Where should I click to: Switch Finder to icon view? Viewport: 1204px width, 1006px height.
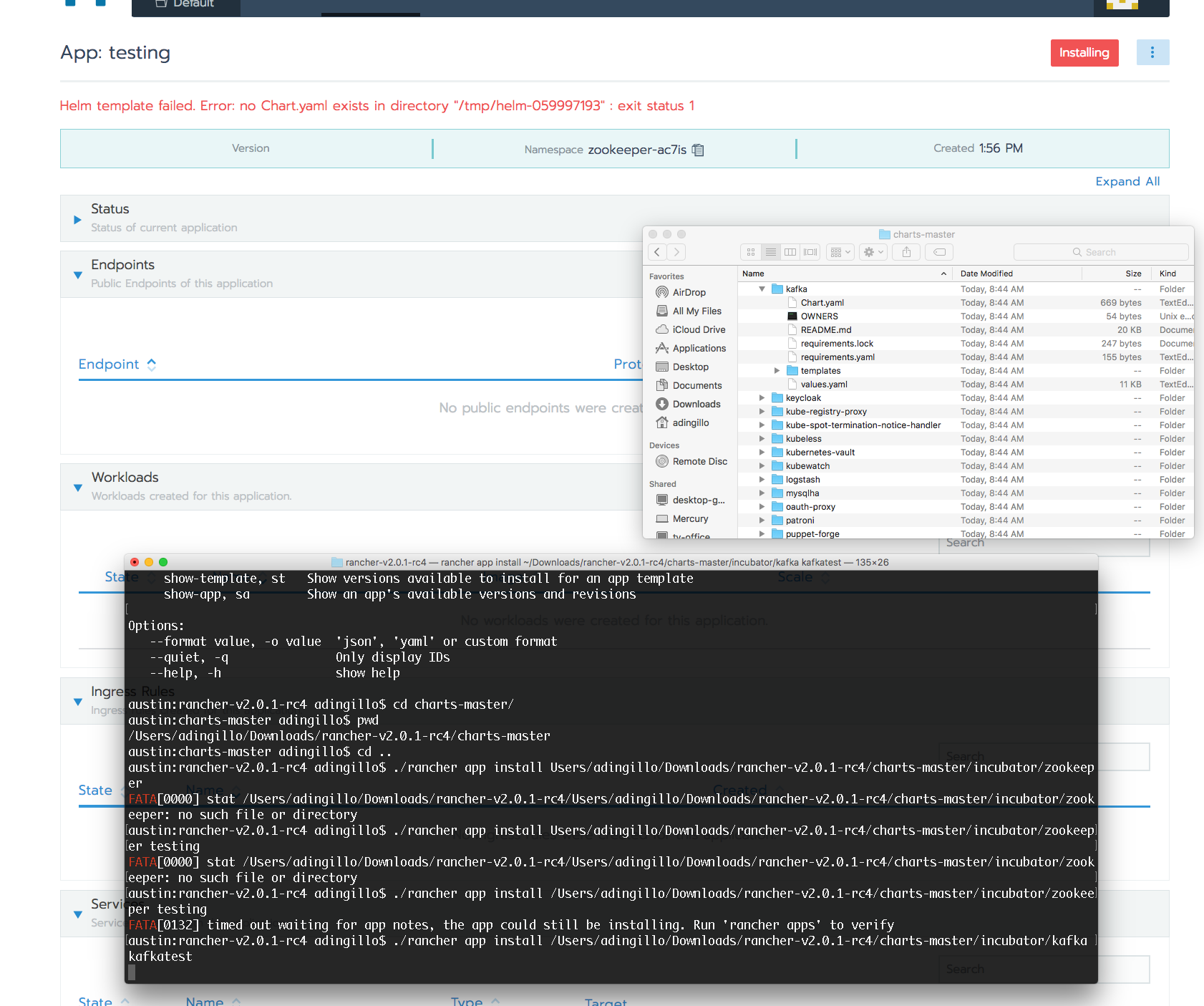pyautogui.click(x=750, y=251)
